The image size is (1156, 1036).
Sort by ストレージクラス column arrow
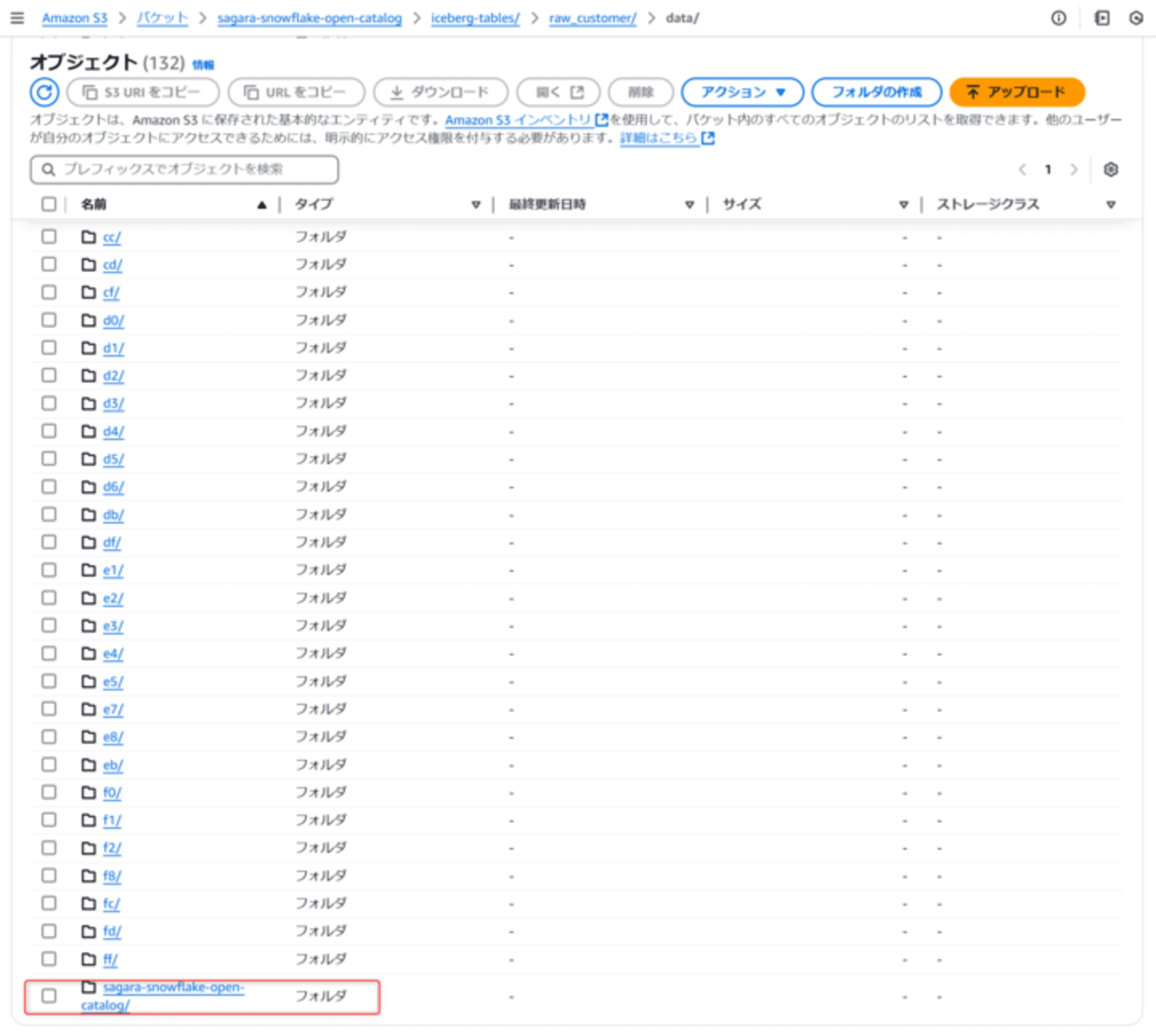coord(1110,204)
